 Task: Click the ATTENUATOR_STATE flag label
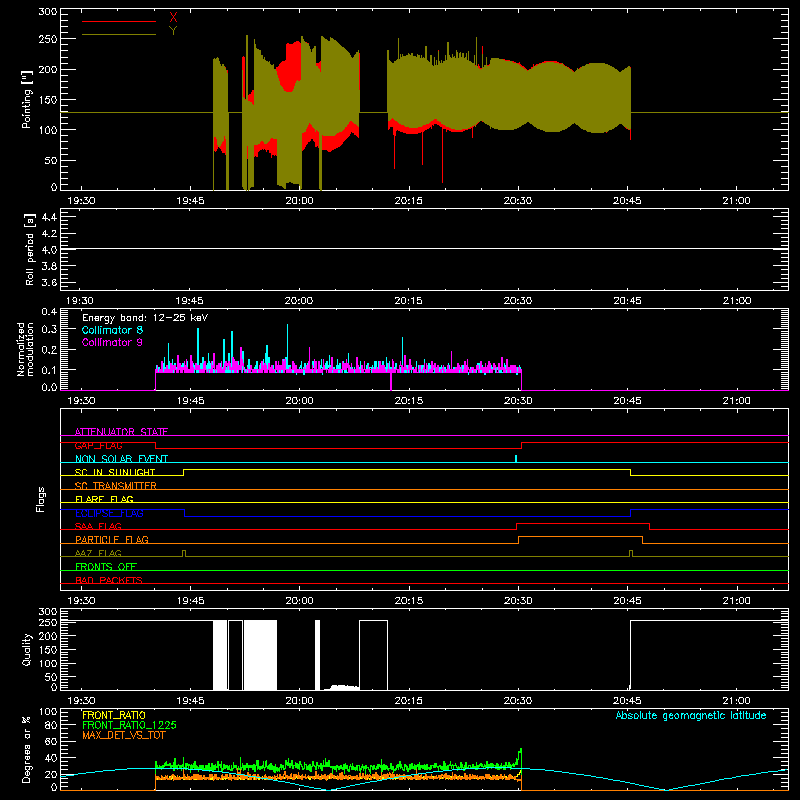(121, 432)
